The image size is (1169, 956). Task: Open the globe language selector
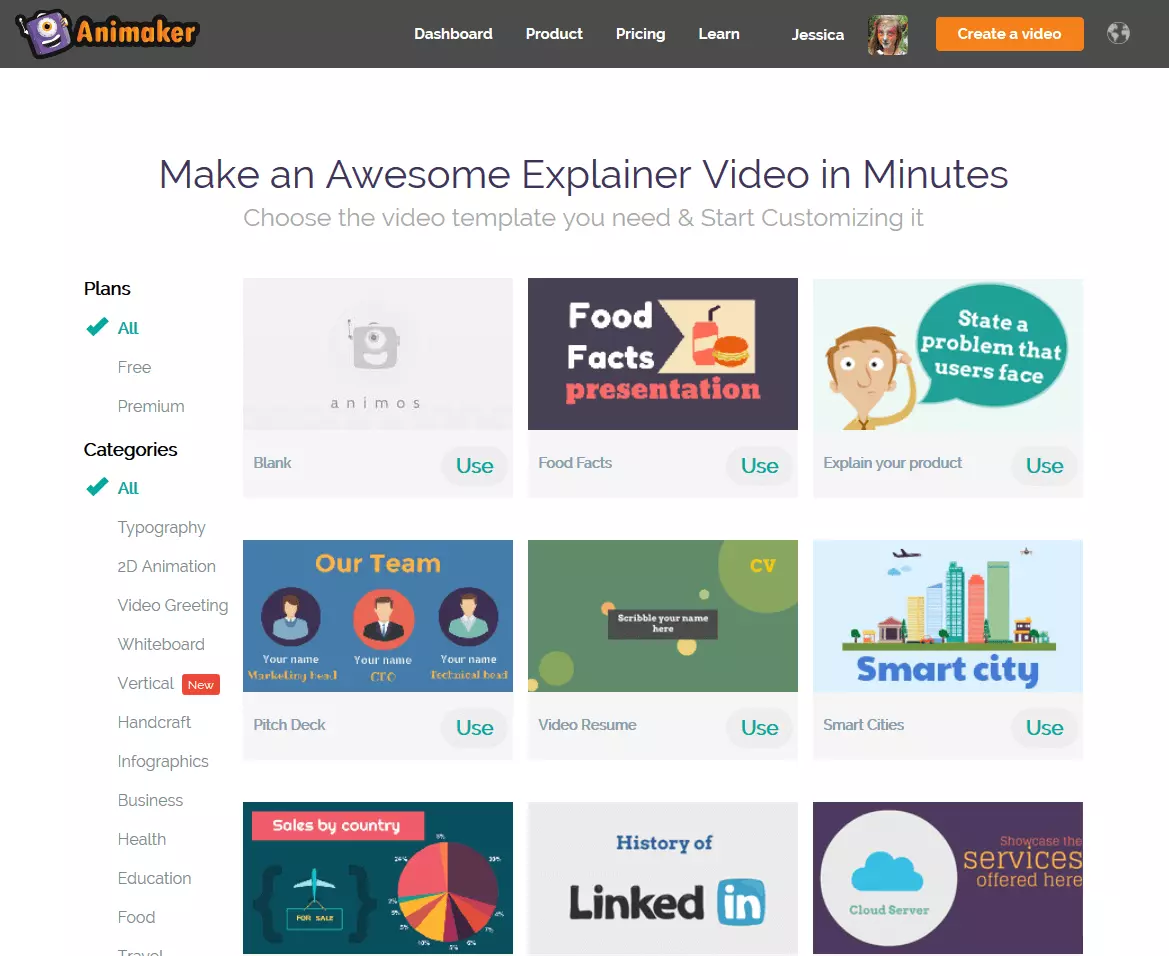(1118, 33)
